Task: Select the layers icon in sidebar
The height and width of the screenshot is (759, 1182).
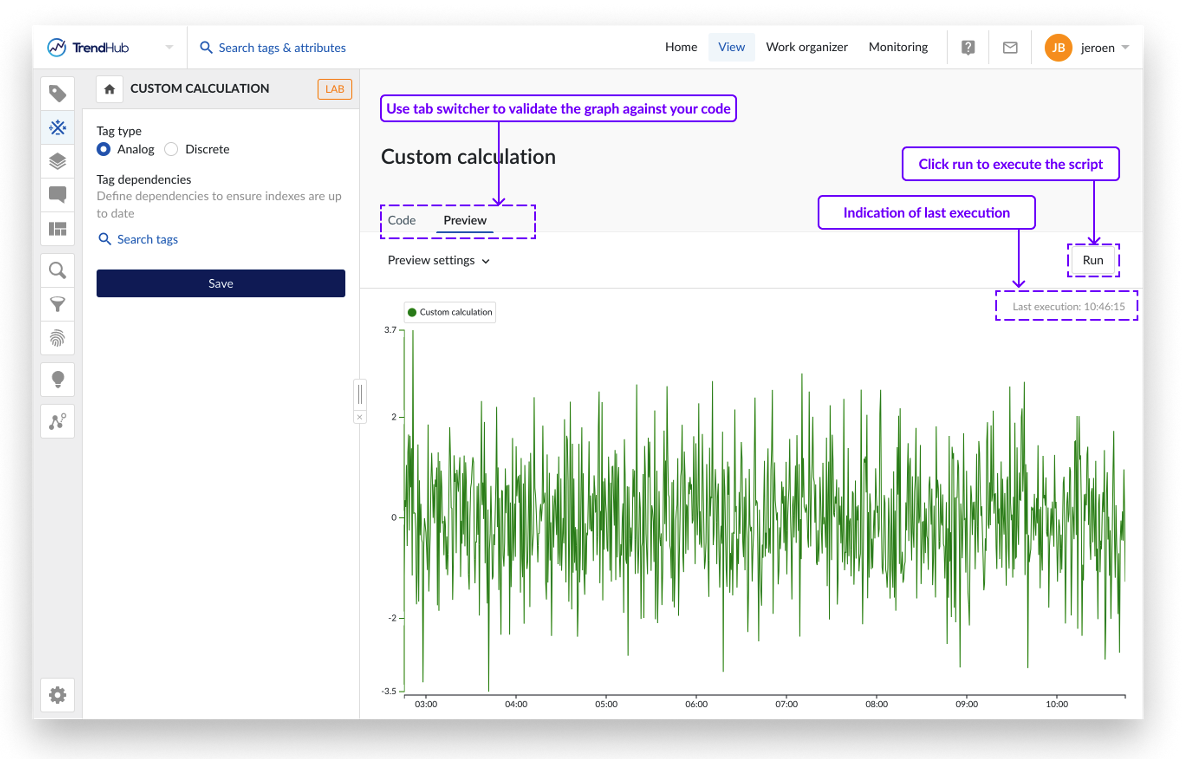Action: pos(58,161)
